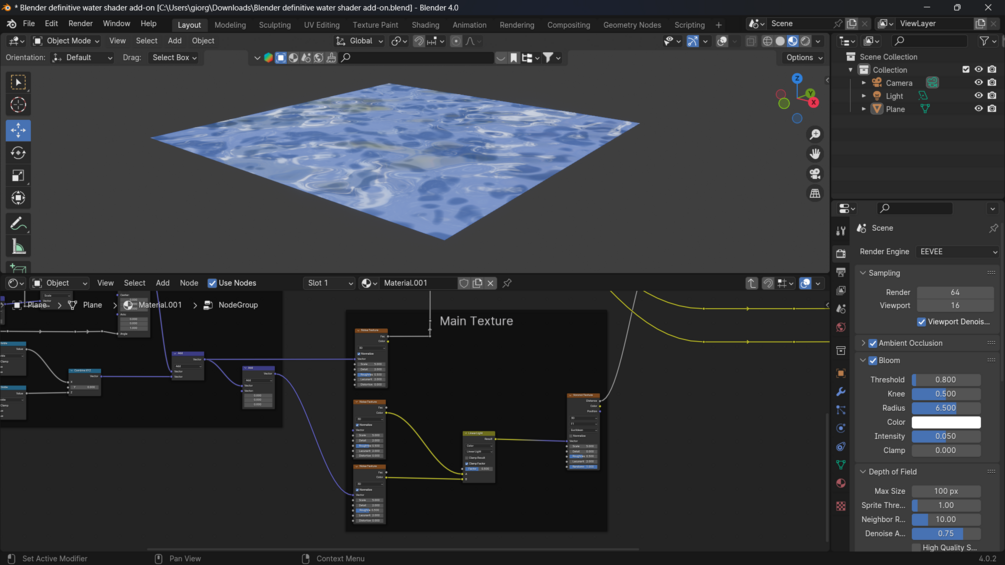
Task: Open the Render menu
Action: [80, 24]
